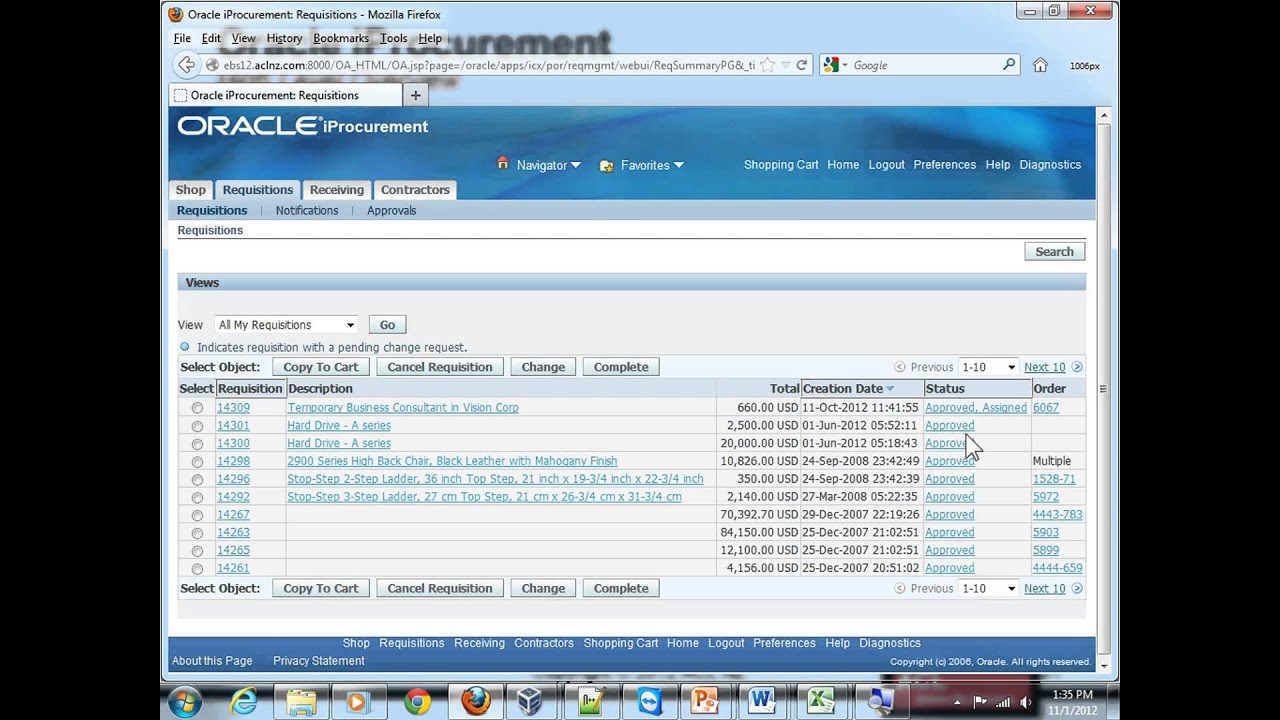Click the Search button
1280x720 pixels.
(x=1054, y=252)
